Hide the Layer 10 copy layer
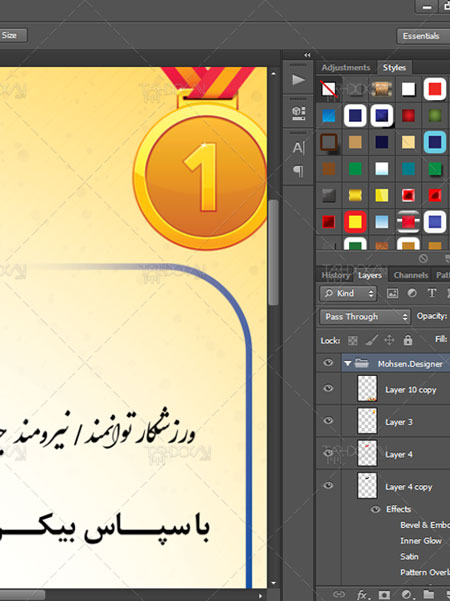Image resolution: width=450 pixels, height=601 pixels. [x=328, y=389]
